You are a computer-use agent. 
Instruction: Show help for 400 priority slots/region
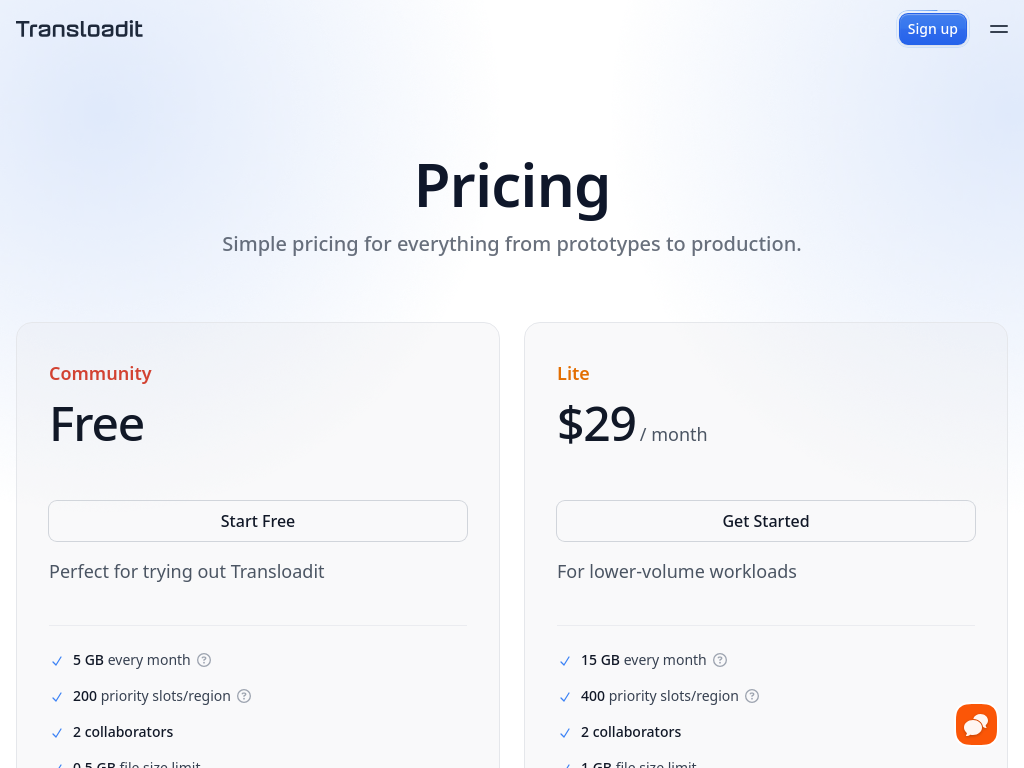point(752,696)
